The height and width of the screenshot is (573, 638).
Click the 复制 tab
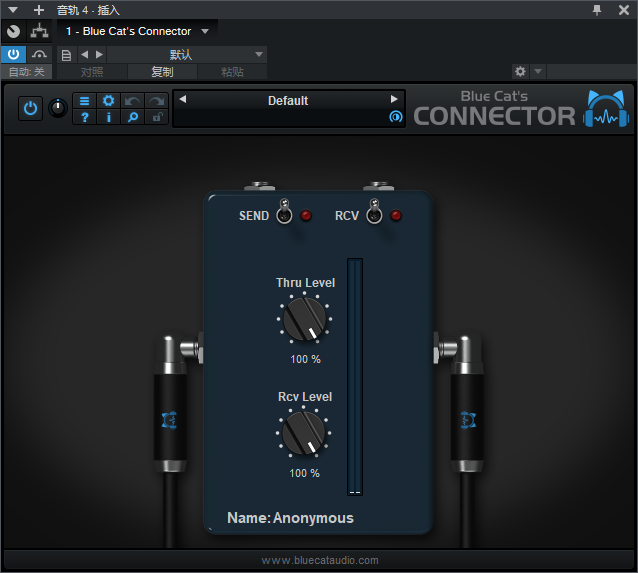tap(162, 72)
